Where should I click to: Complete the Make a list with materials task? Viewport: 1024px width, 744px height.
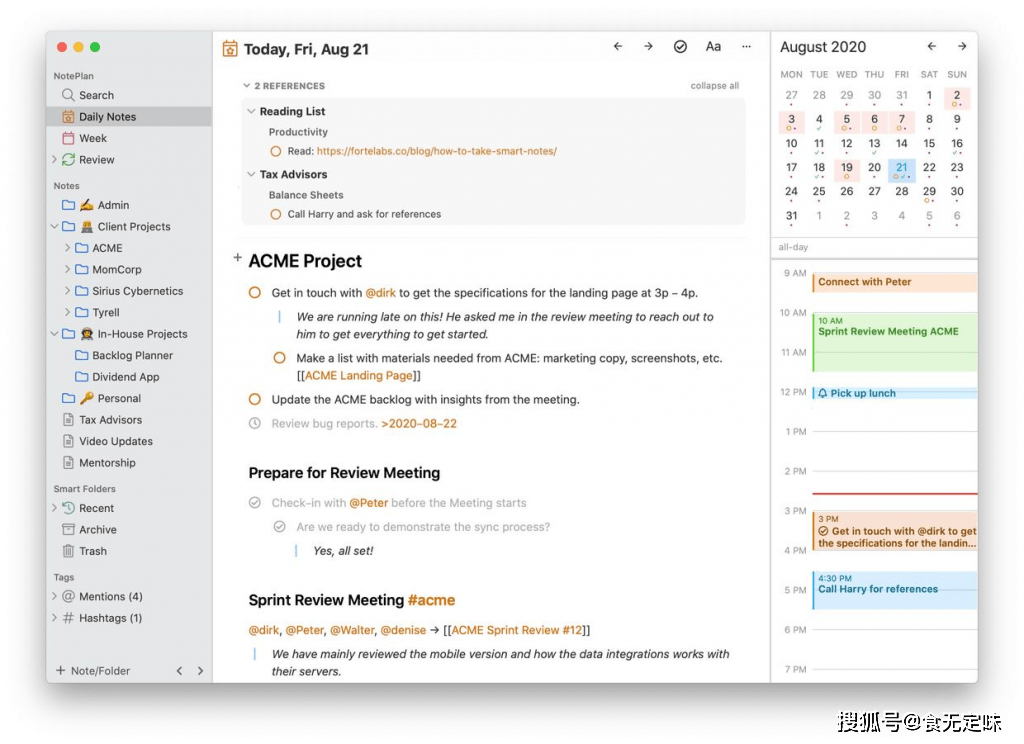point(280,358)
